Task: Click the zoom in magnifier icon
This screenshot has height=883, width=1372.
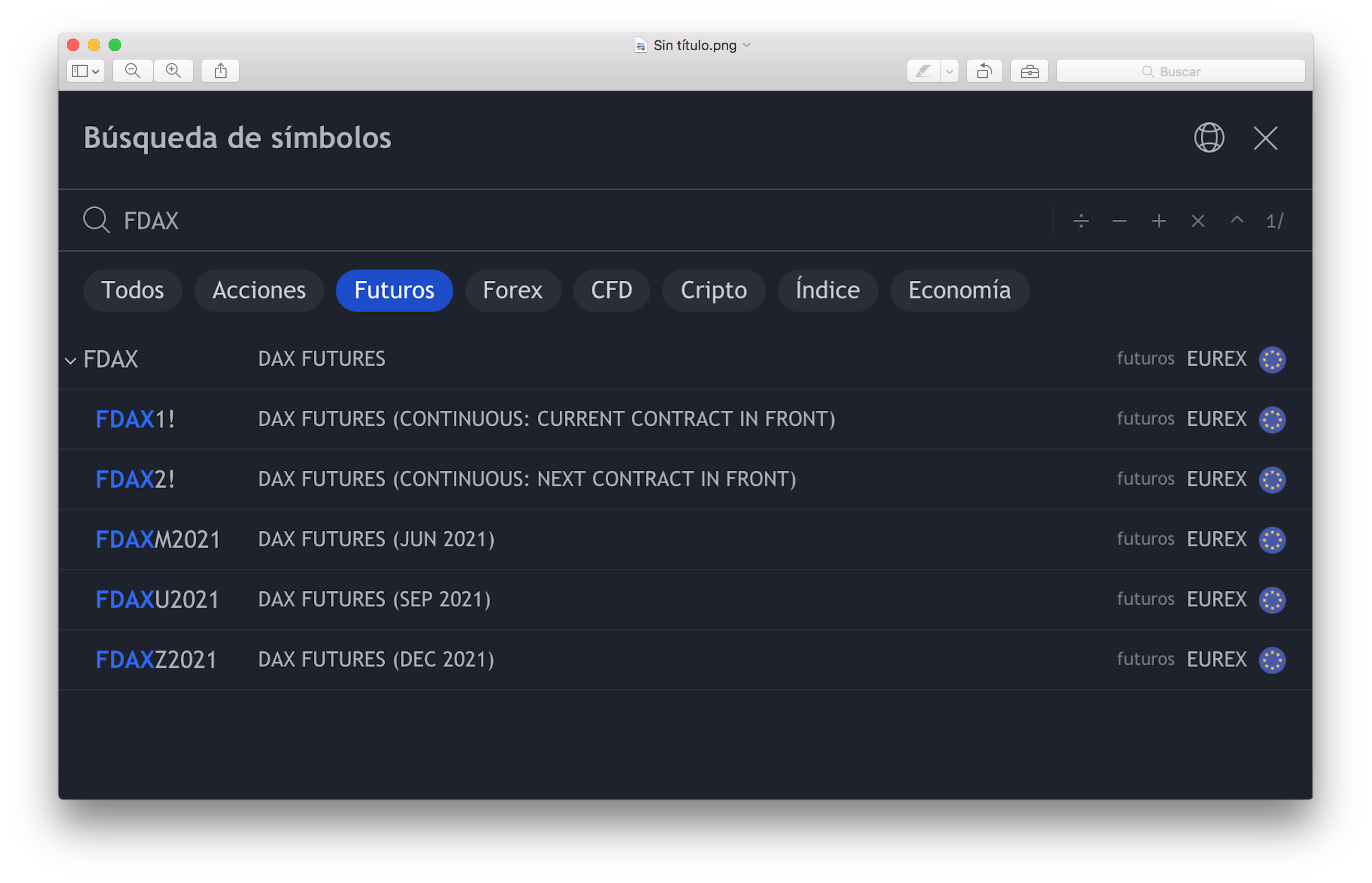Action: click(173, 71)
